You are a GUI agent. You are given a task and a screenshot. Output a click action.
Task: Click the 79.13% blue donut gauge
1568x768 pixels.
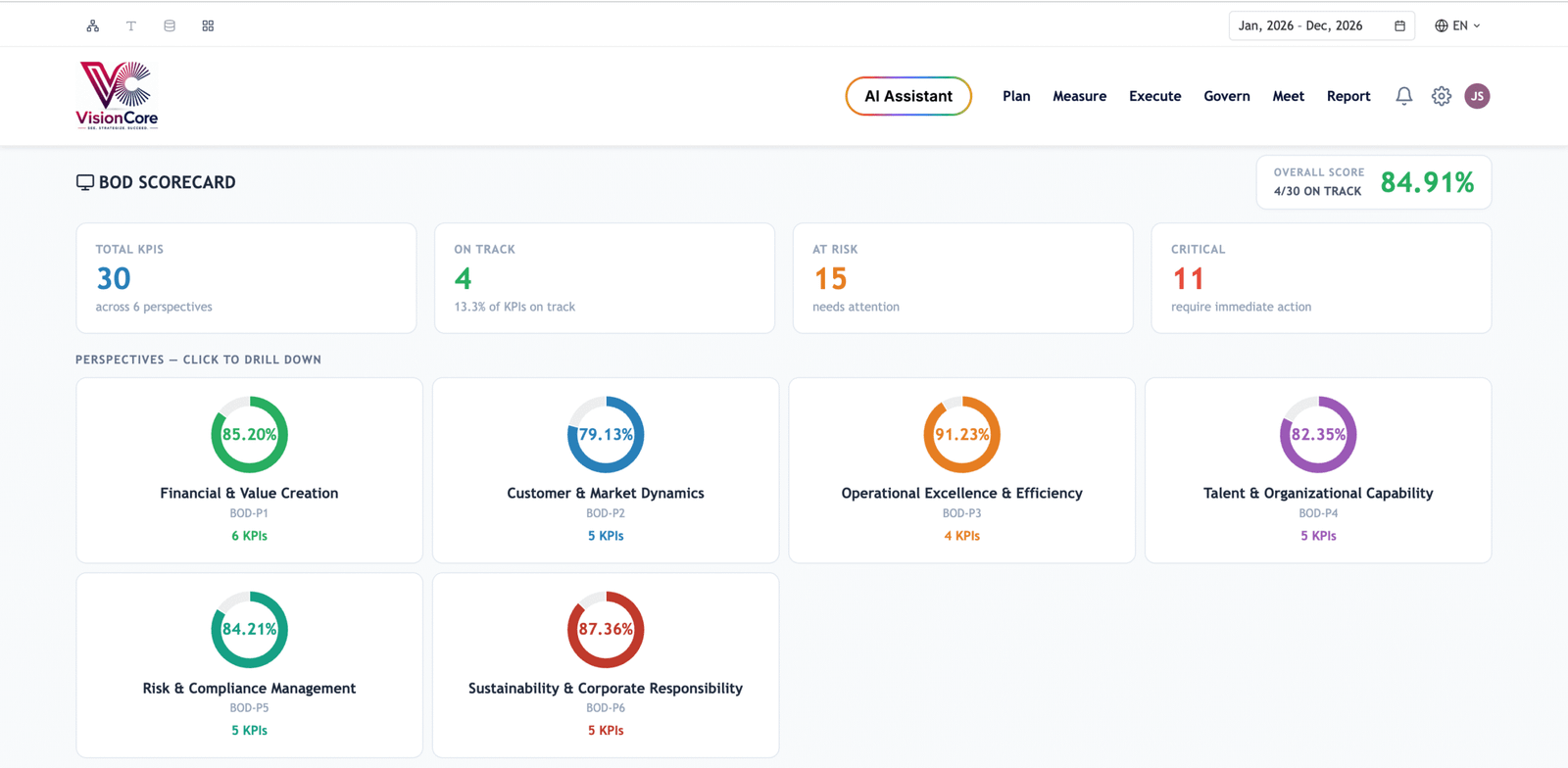pos(606,434)
